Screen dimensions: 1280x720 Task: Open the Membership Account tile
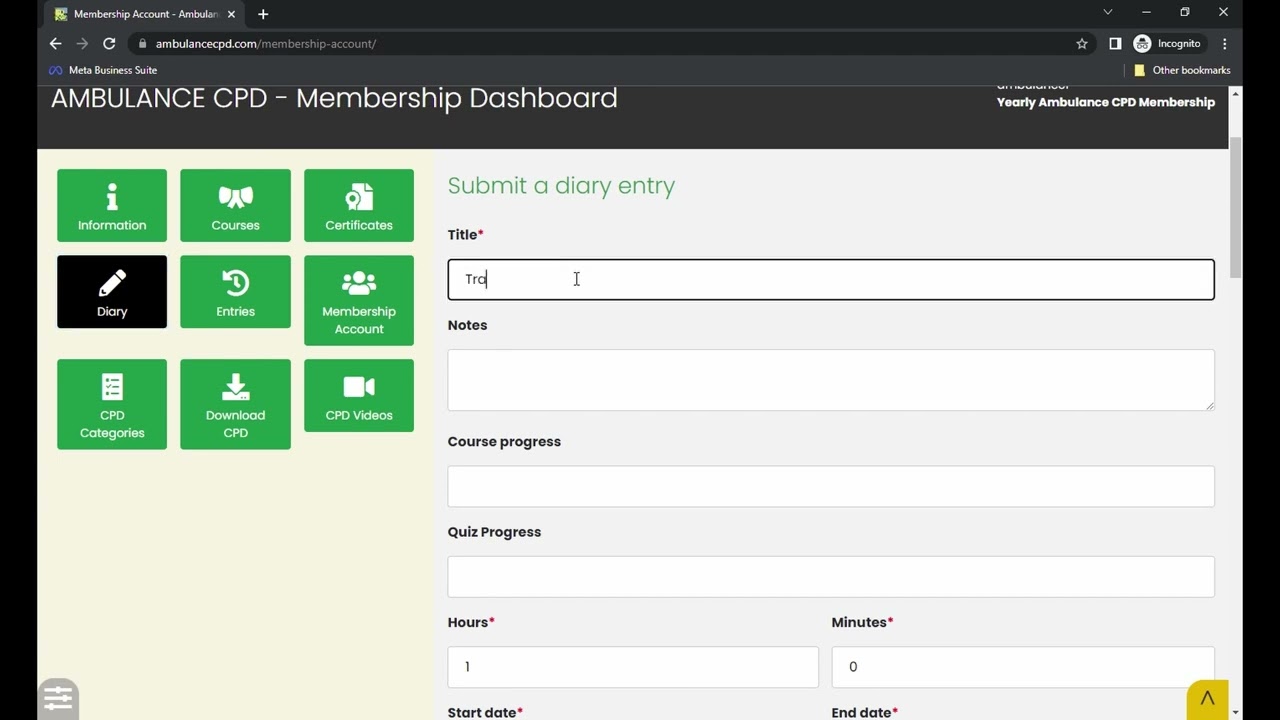click(x=359, y=300)
